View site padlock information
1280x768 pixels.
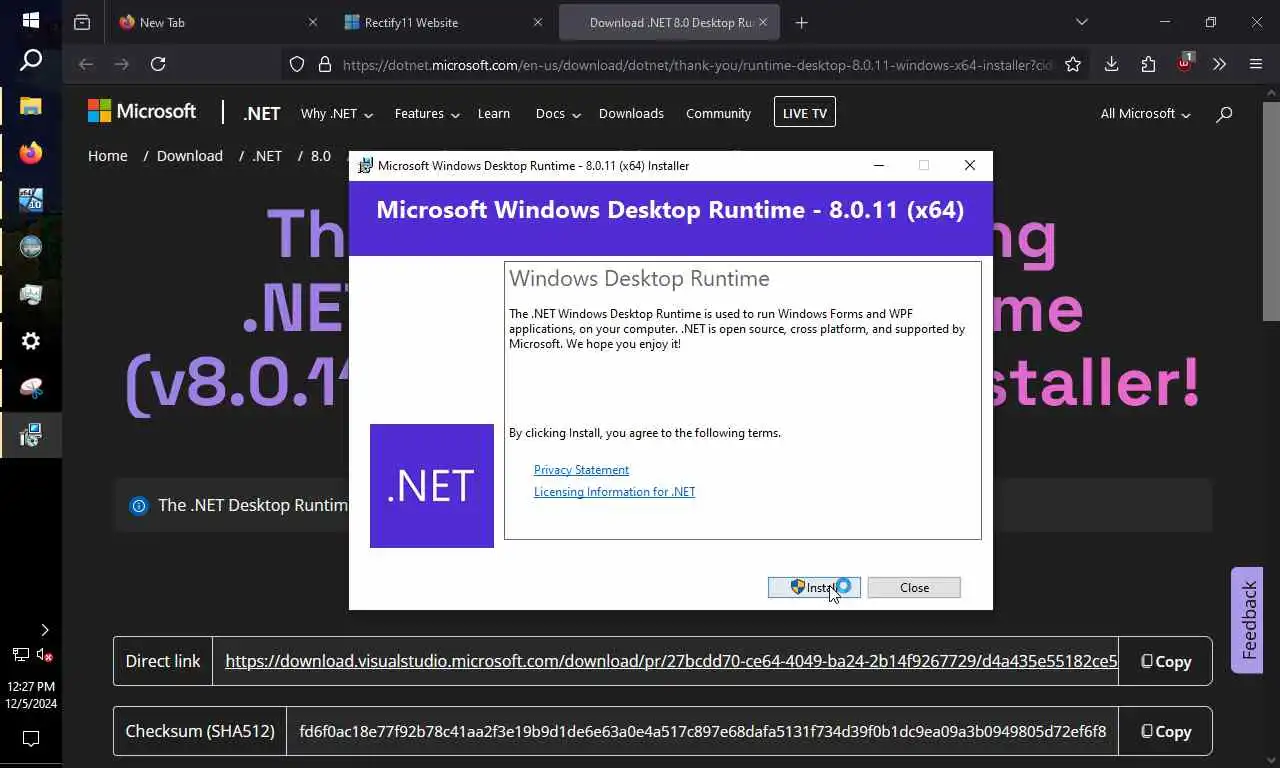(x=324, y=64)
